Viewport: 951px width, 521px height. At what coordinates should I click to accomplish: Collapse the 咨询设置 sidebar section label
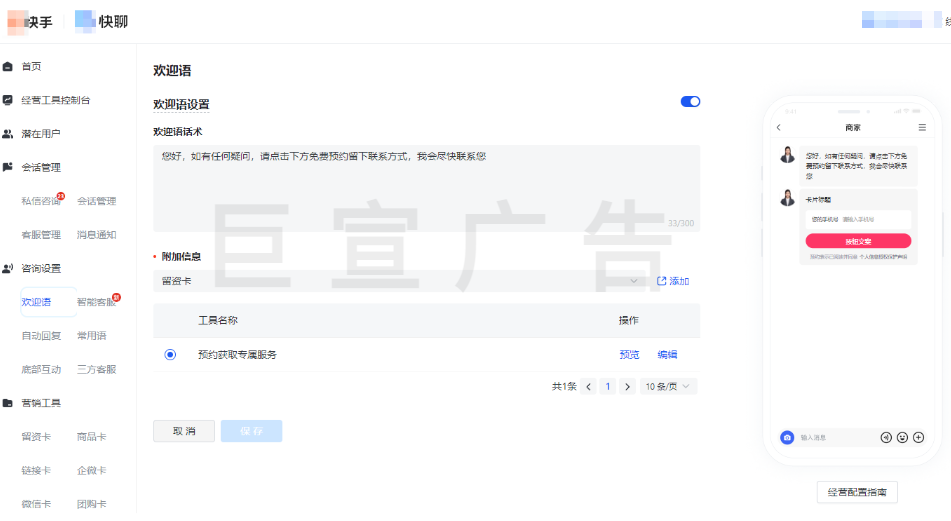[41, 268]
